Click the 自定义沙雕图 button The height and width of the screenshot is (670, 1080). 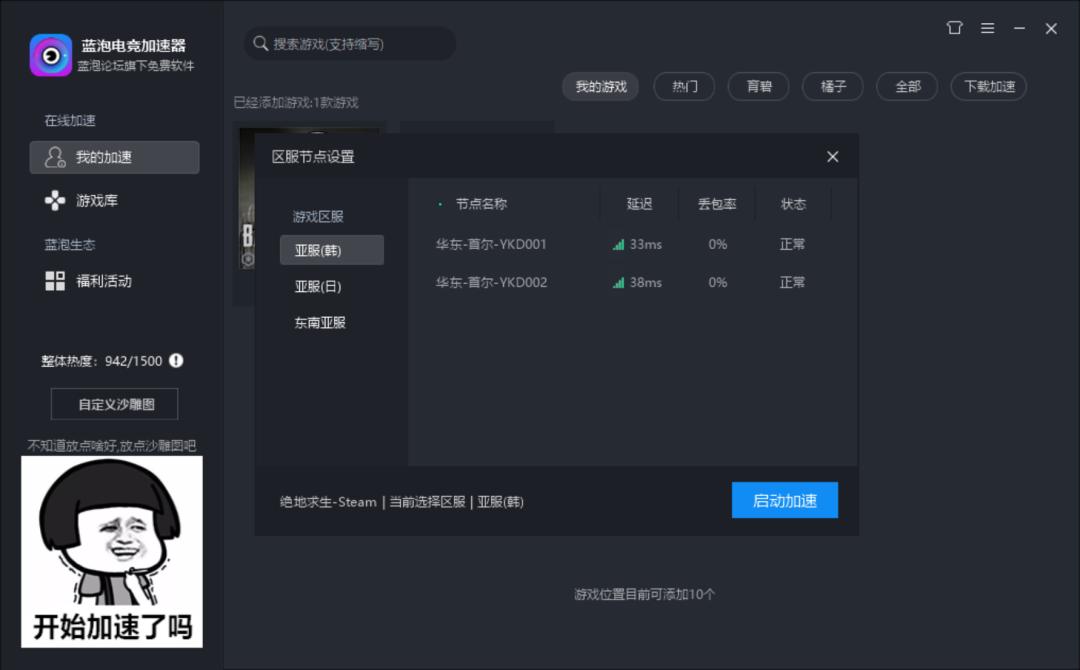point(113,403)
